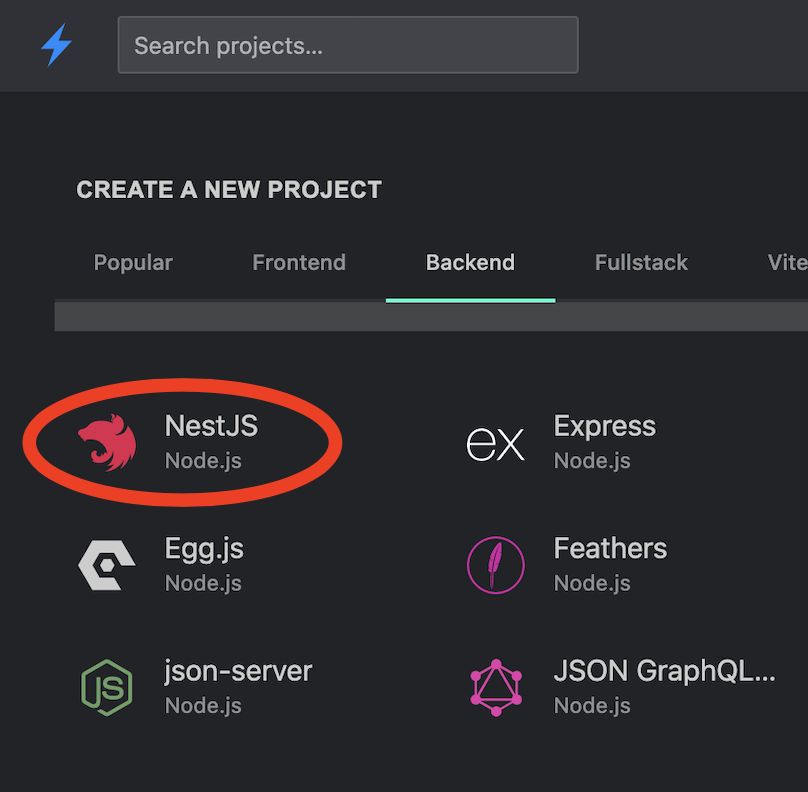Focus the Search projects input field
Screen dimensions: 808x792
348,45
